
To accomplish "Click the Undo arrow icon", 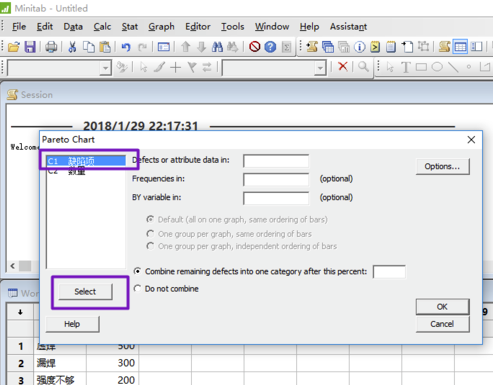I will [x=126, y=47].
